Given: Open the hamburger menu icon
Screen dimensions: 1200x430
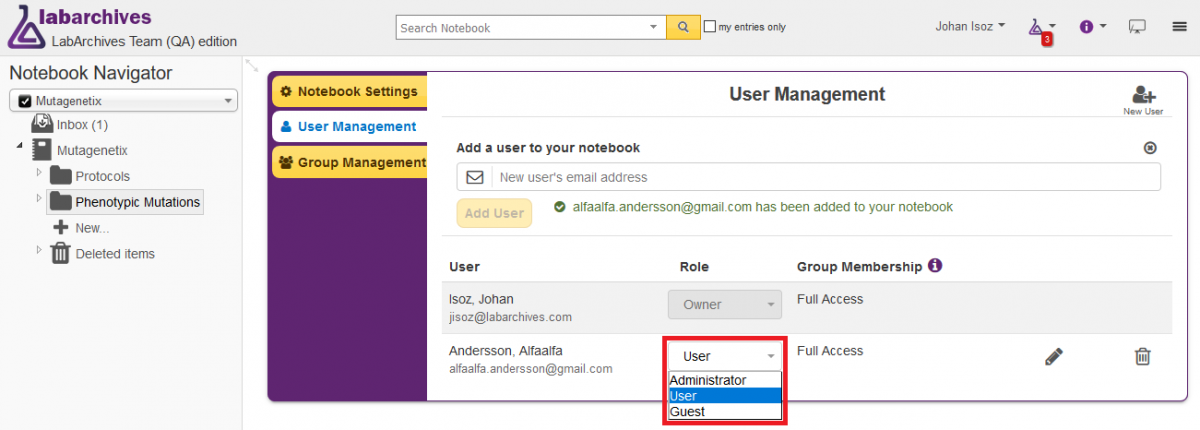Looking at the screenshot, I should [1179, 27].
